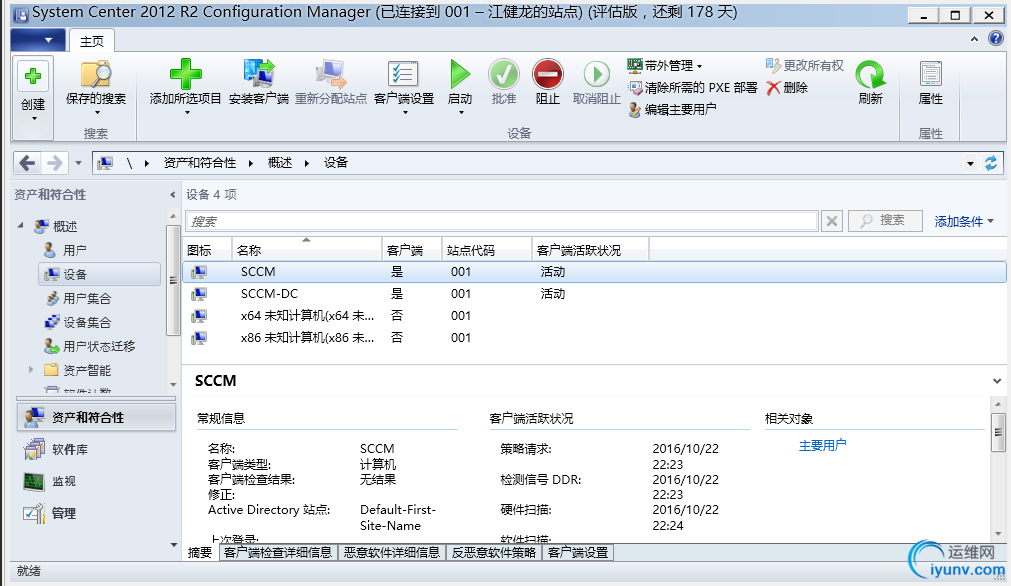The height and width of the screenshot is (586, 1011).
Task: Sort by the 名称 column header
Action: pyautogui.click(x=306, y=249)
